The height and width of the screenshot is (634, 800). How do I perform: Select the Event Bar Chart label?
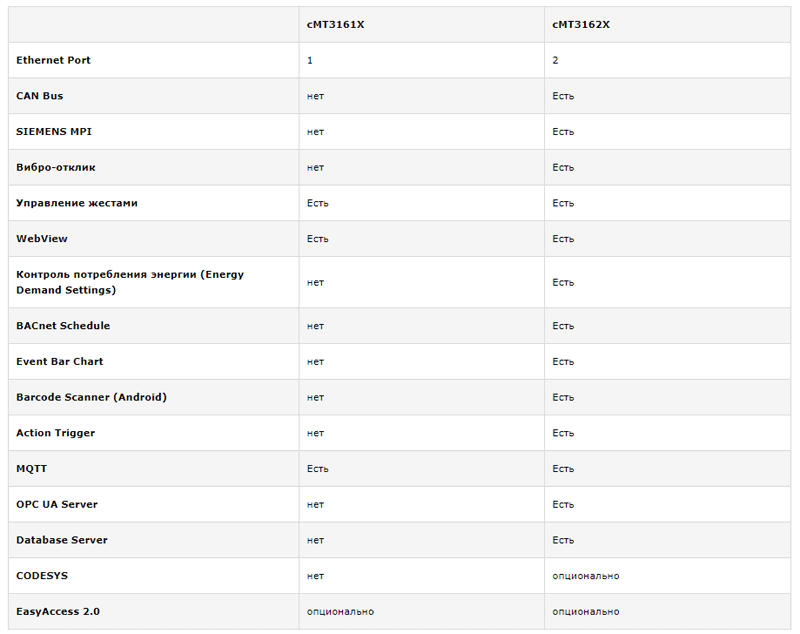pyautogui.click(x=59, y=361)
